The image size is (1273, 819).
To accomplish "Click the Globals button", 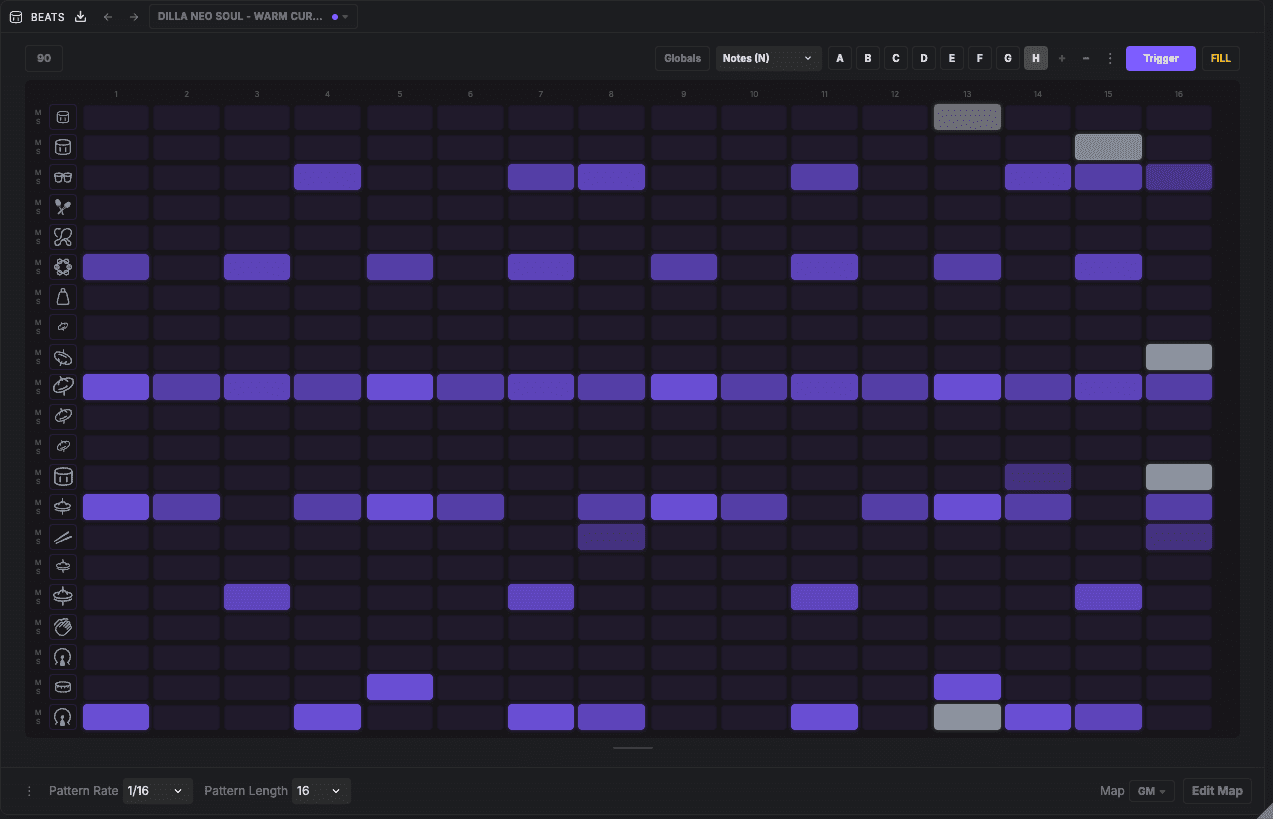I will [x=683, y=58].
